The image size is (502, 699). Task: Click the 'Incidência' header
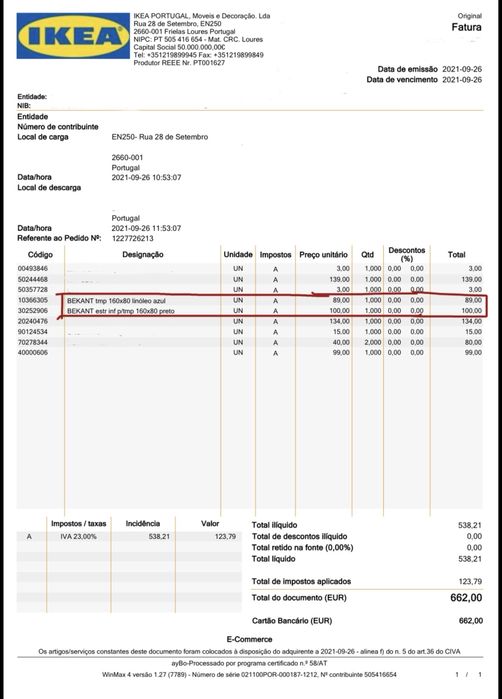click(x=143, y=524)
